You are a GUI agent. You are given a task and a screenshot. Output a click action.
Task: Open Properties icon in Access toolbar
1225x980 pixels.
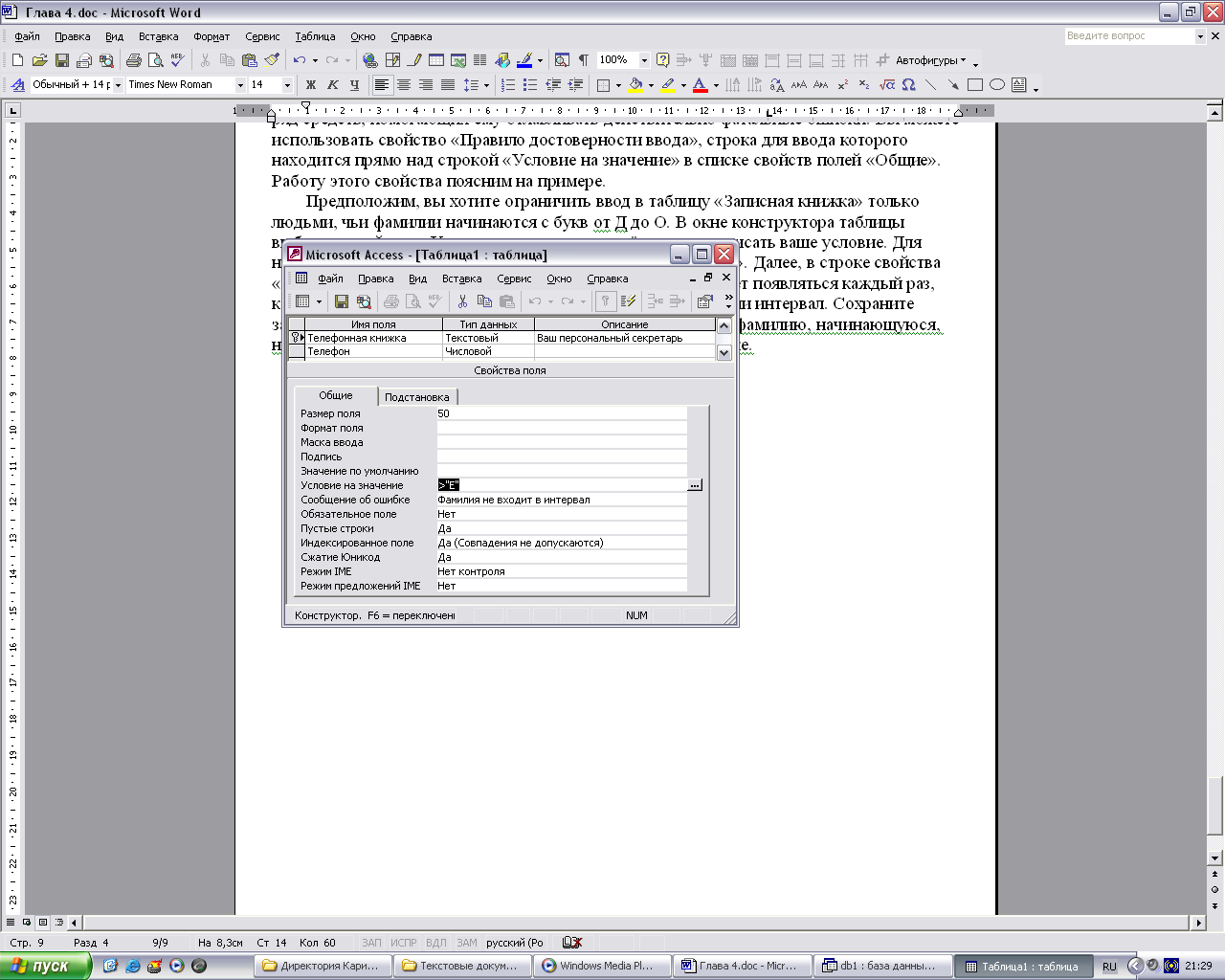[x=705, y=301]
